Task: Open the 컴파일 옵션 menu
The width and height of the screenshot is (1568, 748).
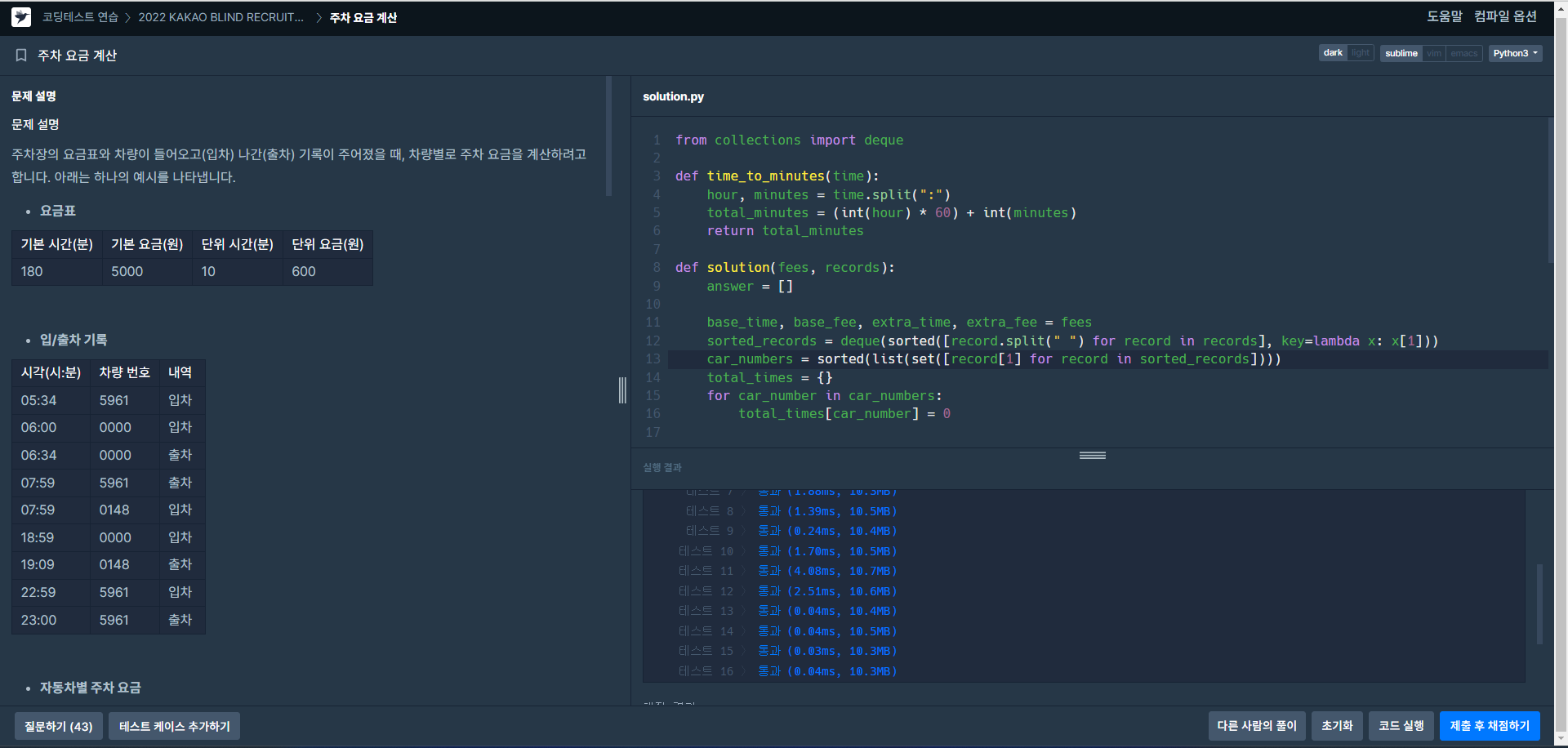Action: tap(1505, 16)
